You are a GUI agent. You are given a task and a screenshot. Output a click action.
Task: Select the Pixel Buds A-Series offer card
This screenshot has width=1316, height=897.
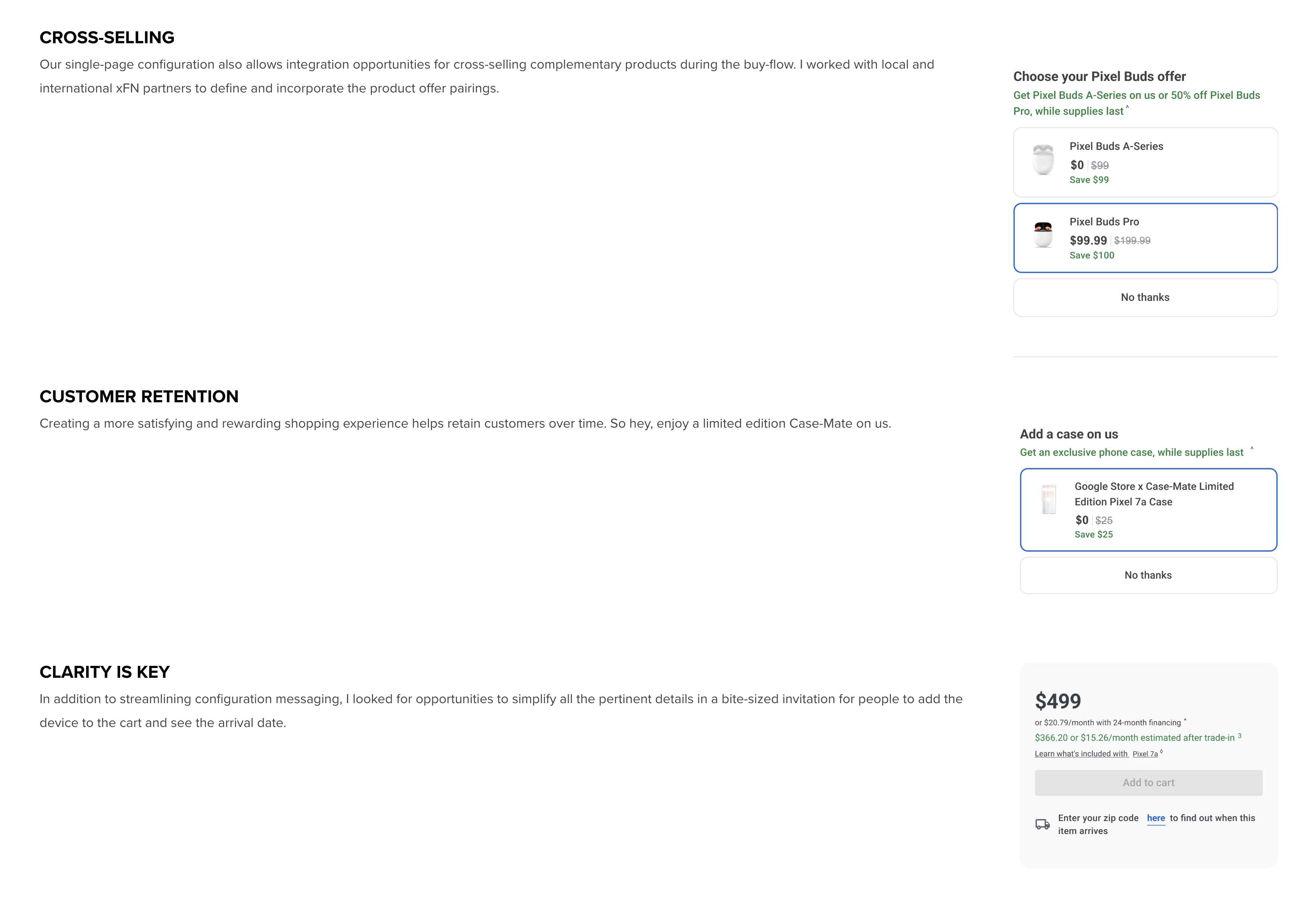(x=1145, y=163)
